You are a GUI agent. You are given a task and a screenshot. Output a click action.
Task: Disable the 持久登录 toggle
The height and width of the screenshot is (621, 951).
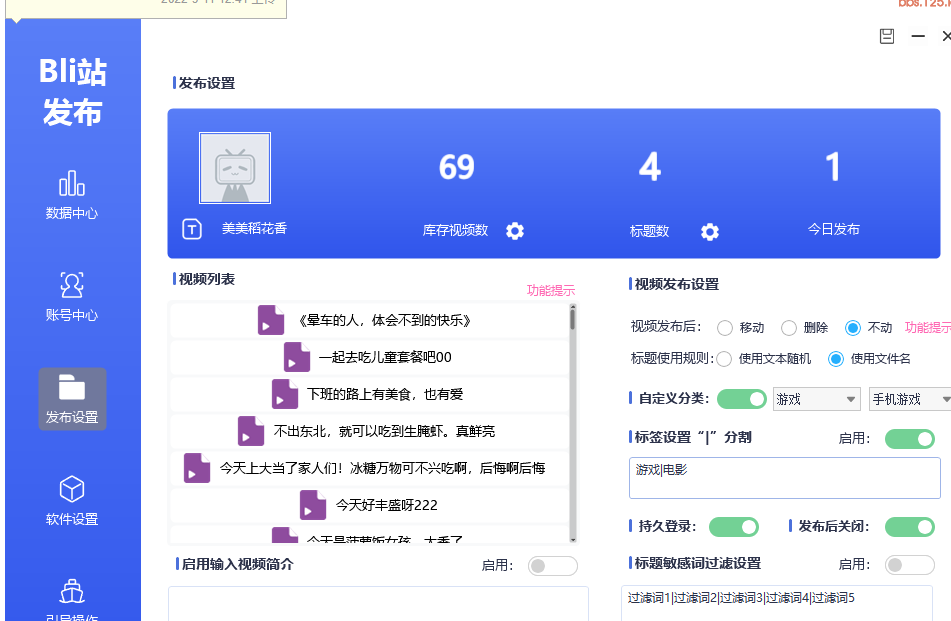[x=733, y=526]
